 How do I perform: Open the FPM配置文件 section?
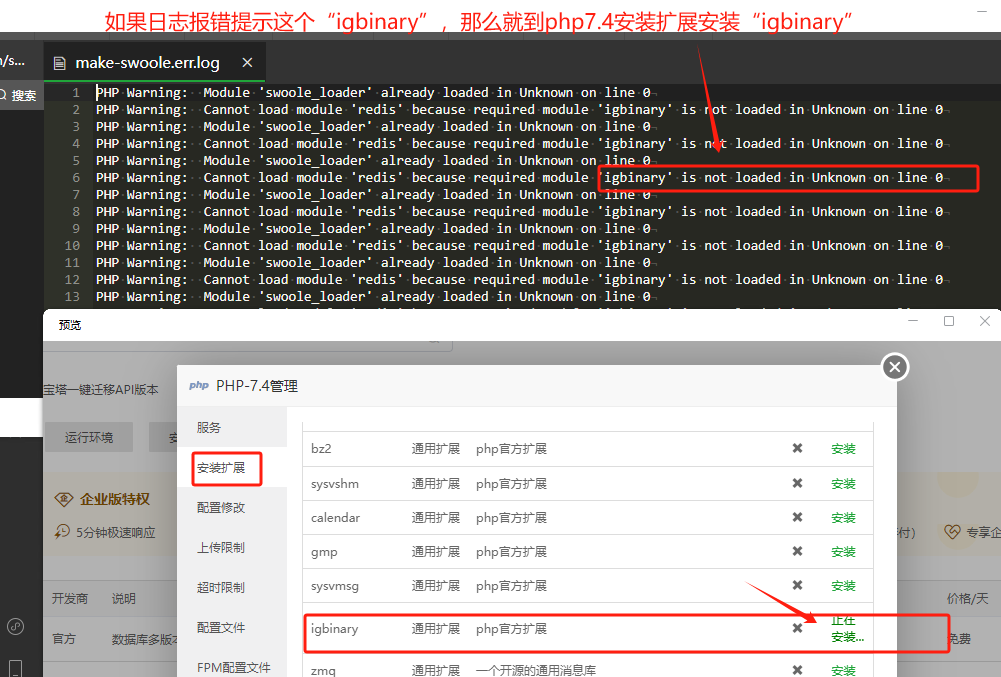(234, 667)
